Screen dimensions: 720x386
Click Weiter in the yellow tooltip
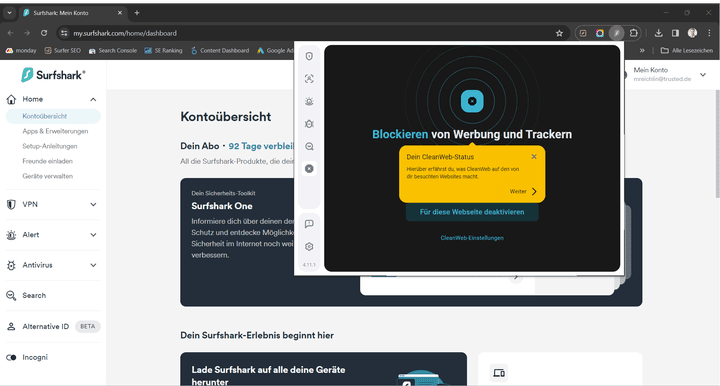523,191
